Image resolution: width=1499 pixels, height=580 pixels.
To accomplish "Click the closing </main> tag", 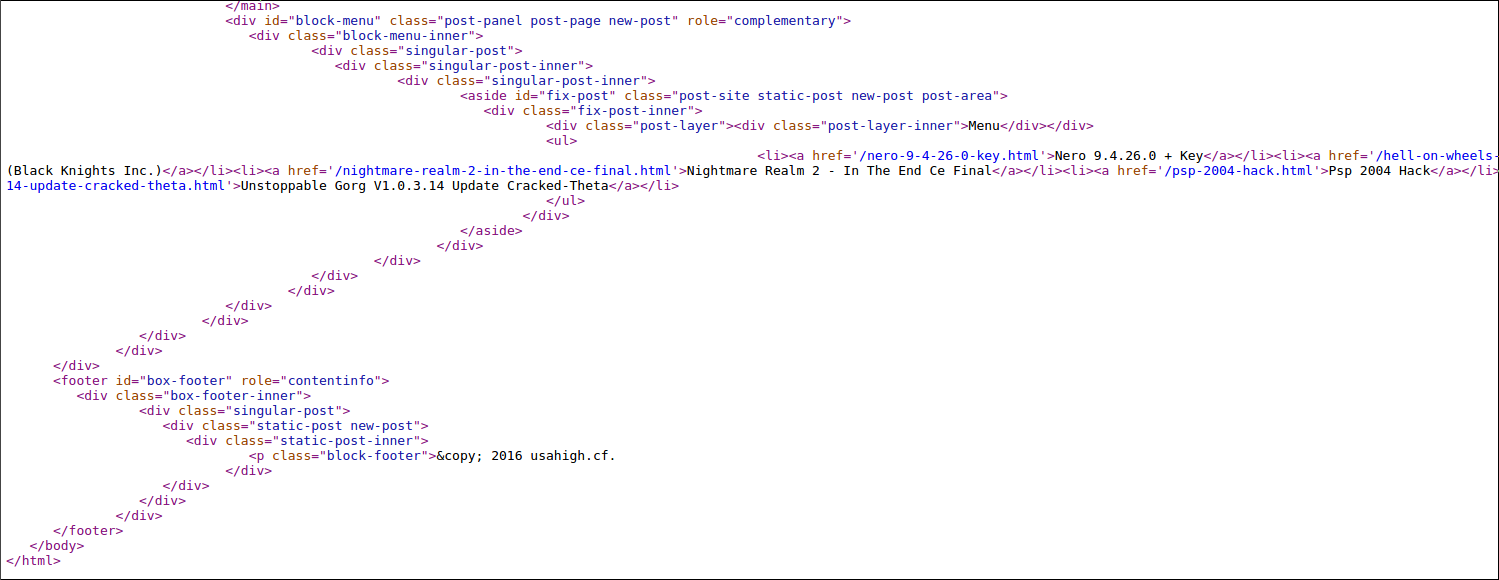I will pyautogui.click(x=252, y=6).
